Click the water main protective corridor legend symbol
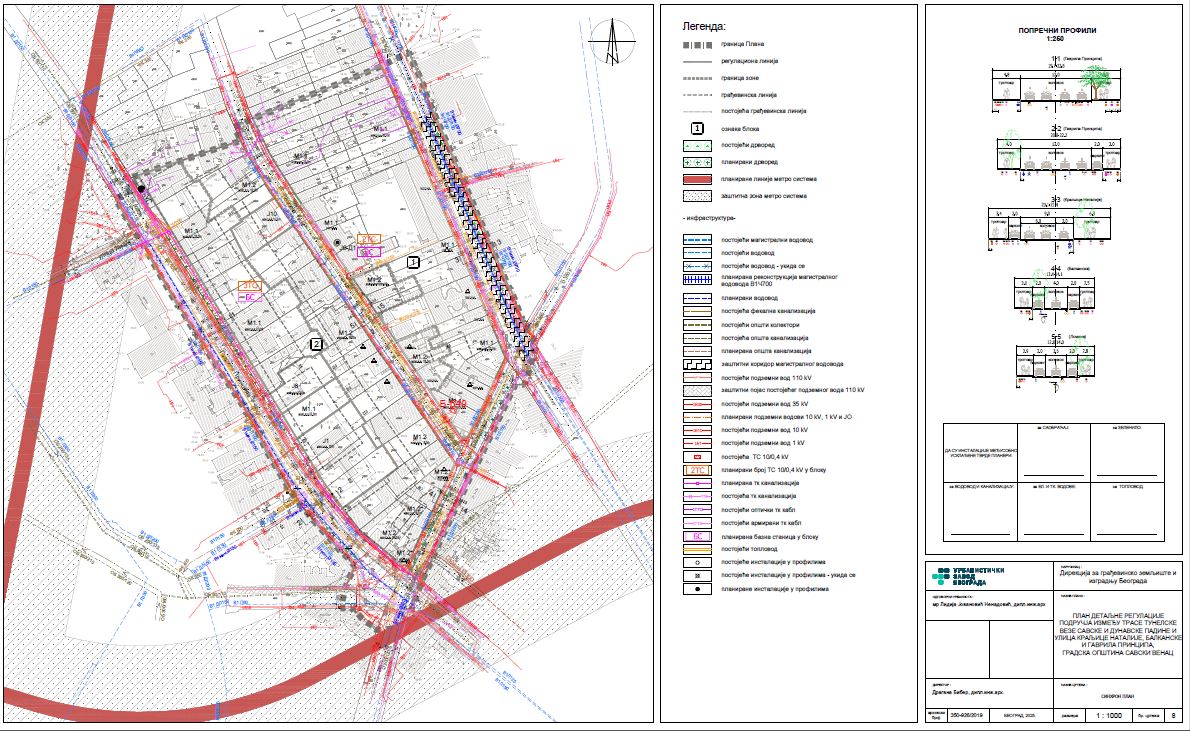The image size is (1190, 731). 698,364
